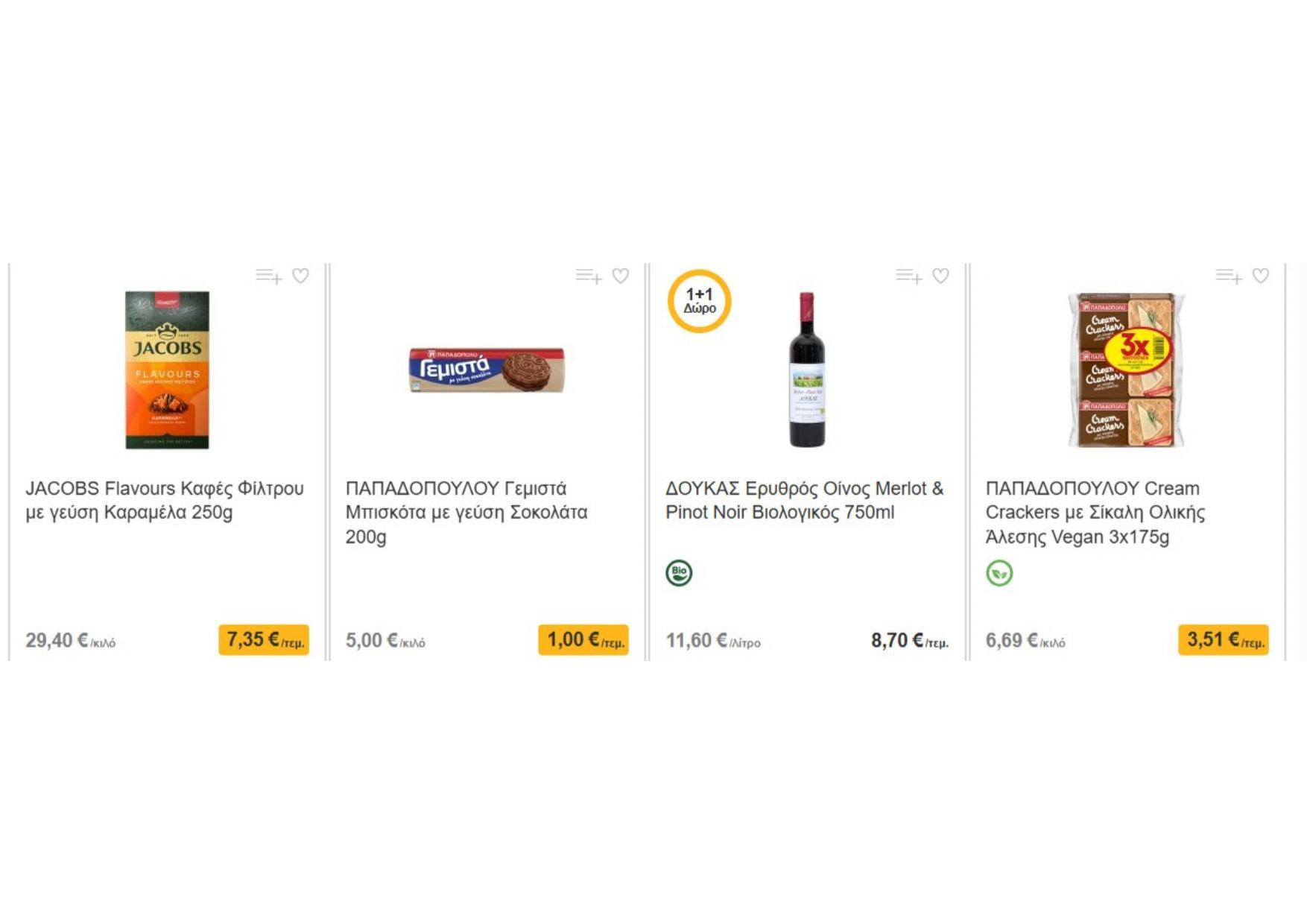Click the 1+1 Δώρο offer badge

coord(699,301)
